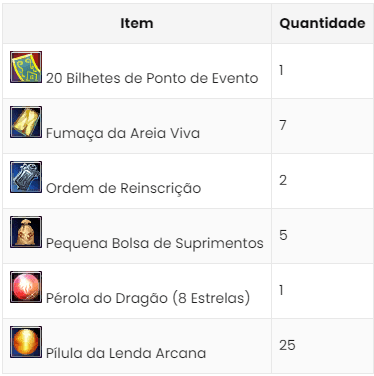Click the Ordem de Reinscrição label
374x376 pixels.
coord(124,188)
